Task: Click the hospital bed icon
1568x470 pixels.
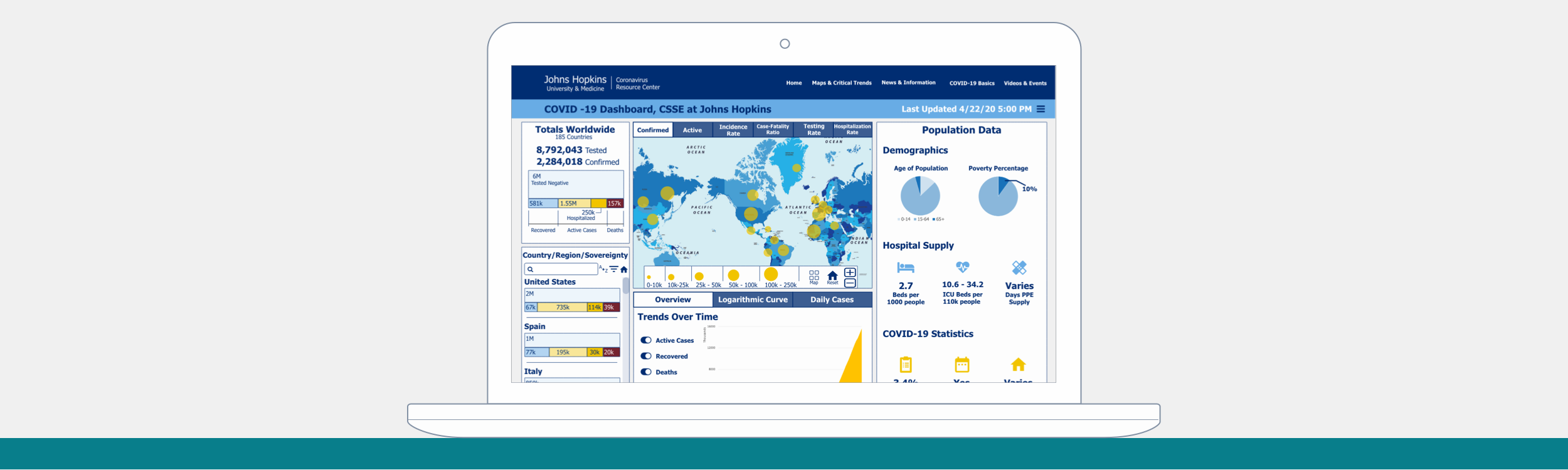Action: tap(906, 268)
